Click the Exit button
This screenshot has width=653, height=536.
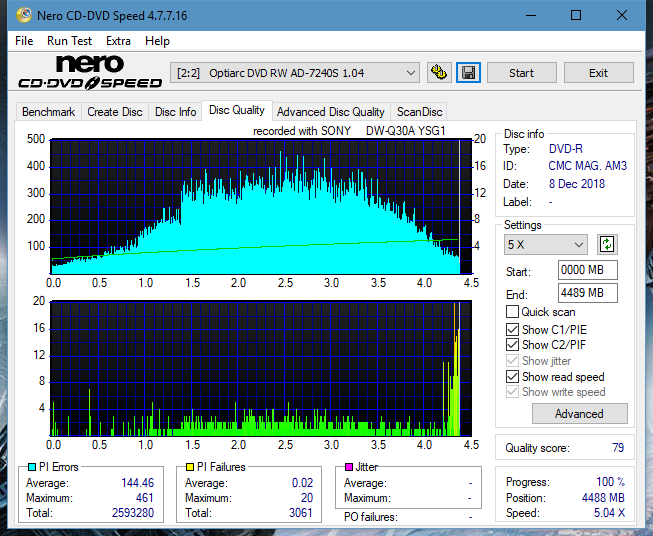click(x=598, y=73)
